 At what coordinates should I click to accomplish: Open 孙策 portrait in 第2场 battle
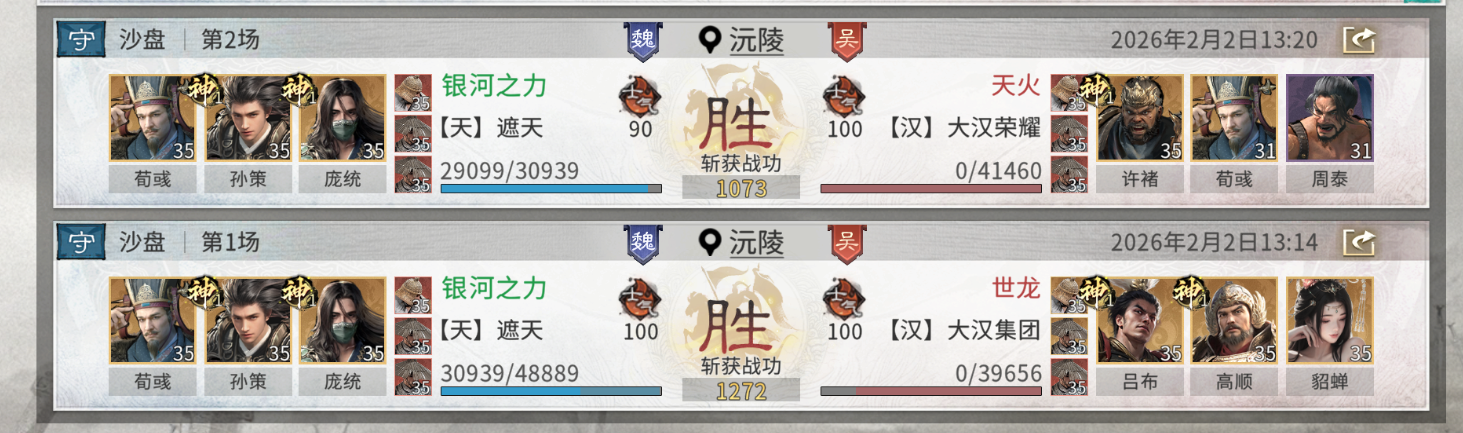(248, 118)
